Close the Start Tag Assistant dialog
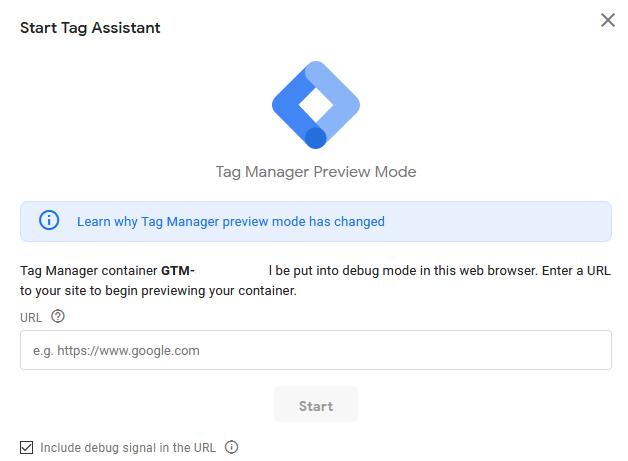Screen dimensions: 628x461 pos(607,20)
